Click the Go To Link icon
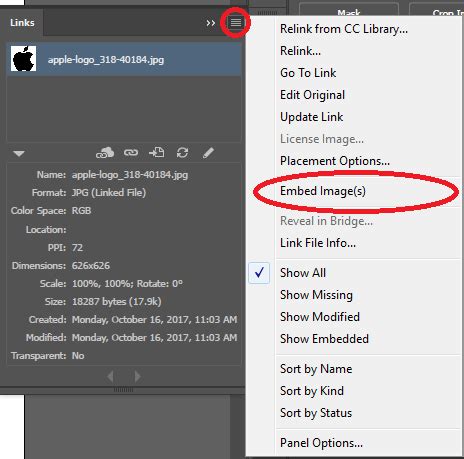464x459 pixels. tap(157, 153)
